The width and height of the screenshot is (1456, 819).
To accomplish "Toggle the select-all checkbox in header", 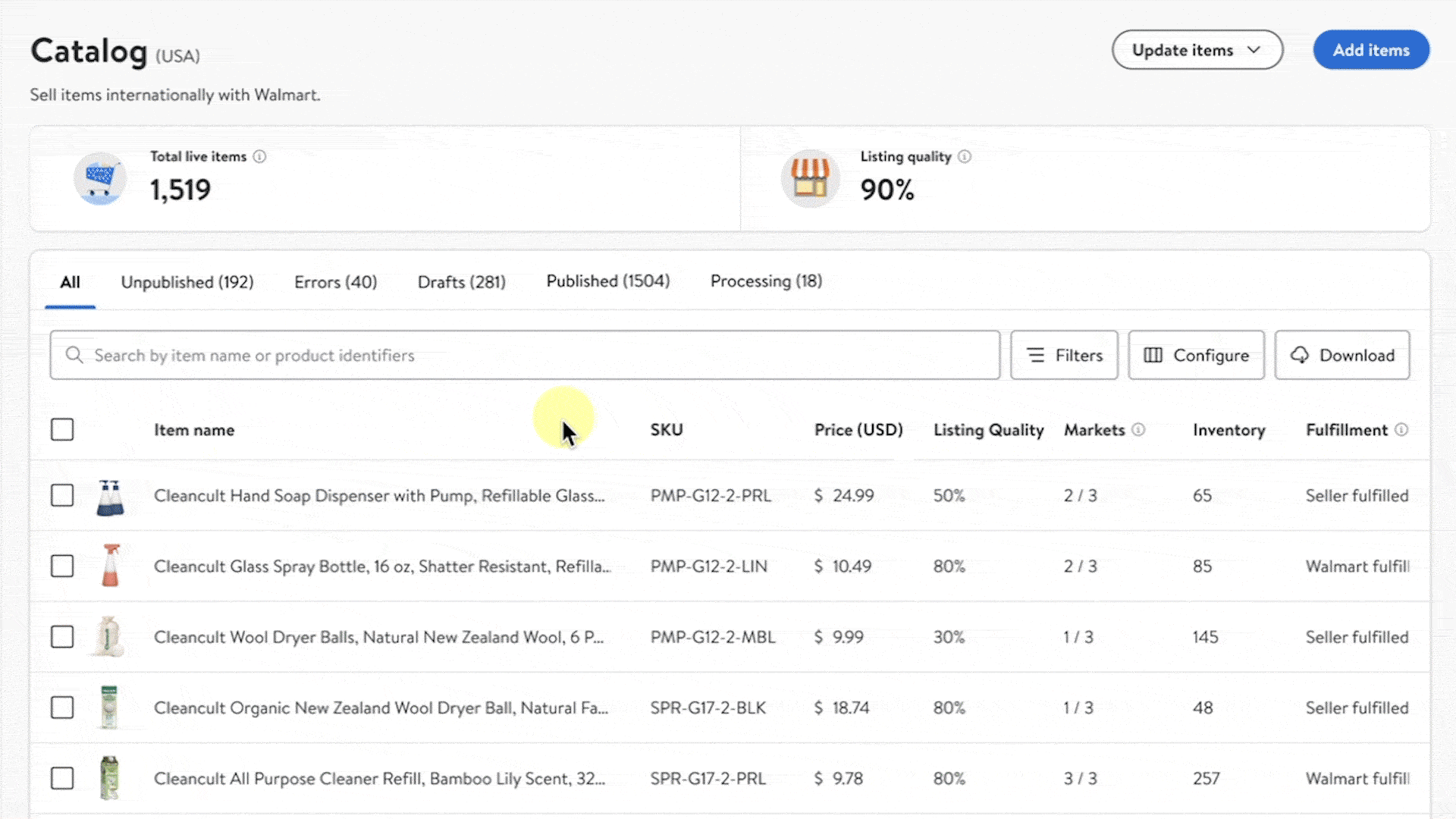I will (x=62, y=430).
